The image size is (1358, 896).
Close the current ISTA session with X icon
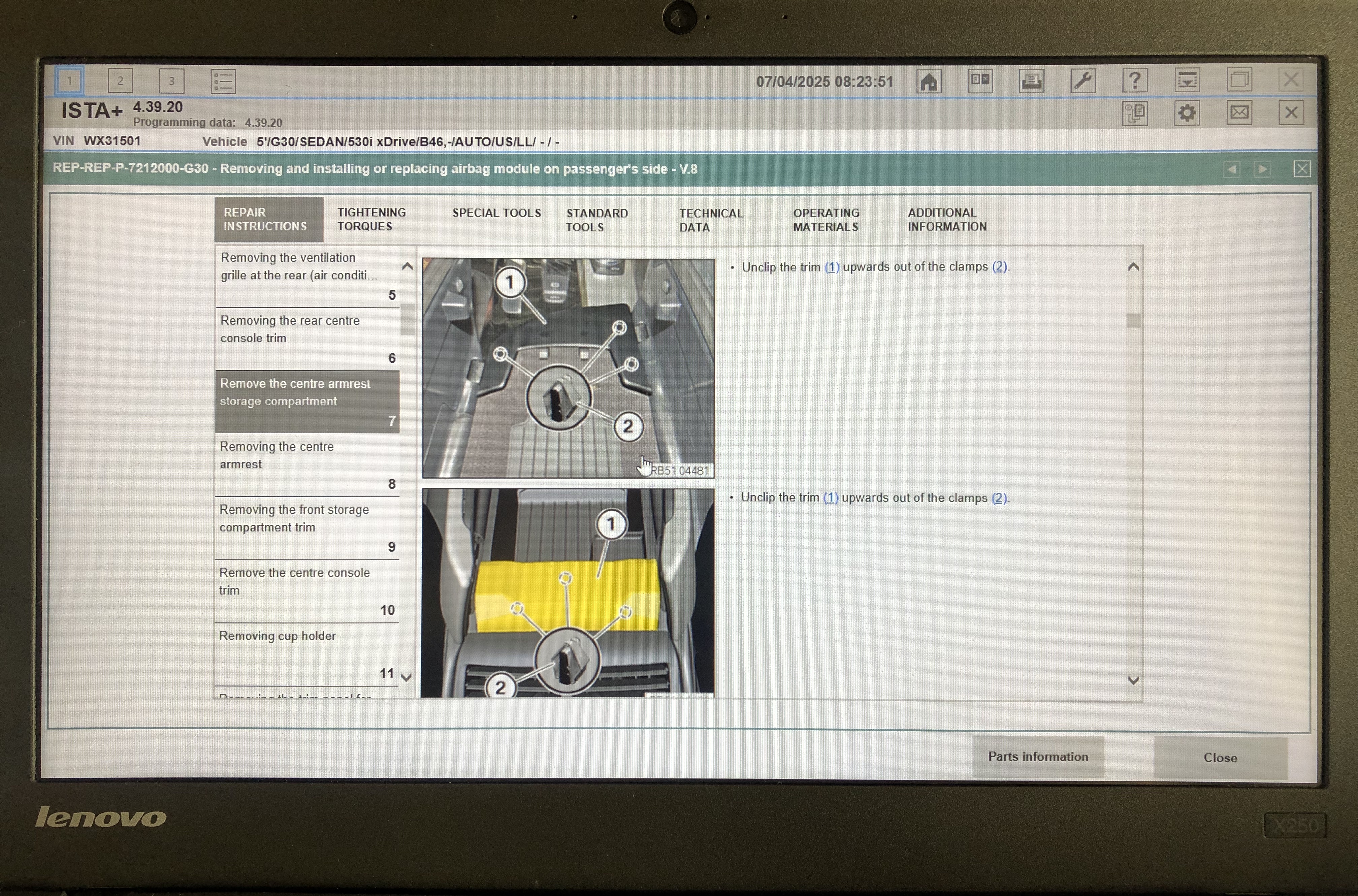[x=1291, y=113]
